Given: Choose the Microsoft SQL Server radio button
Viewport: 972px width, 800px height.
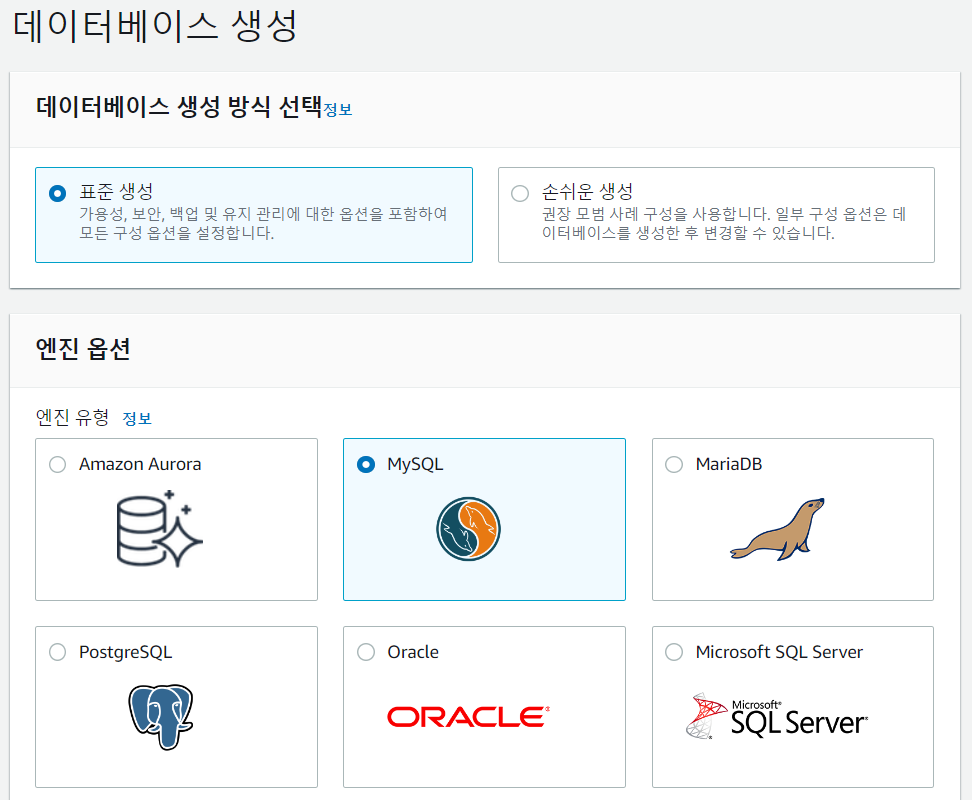Looking at the screenshot, I should pyautogui.click(x=674, y=652).
